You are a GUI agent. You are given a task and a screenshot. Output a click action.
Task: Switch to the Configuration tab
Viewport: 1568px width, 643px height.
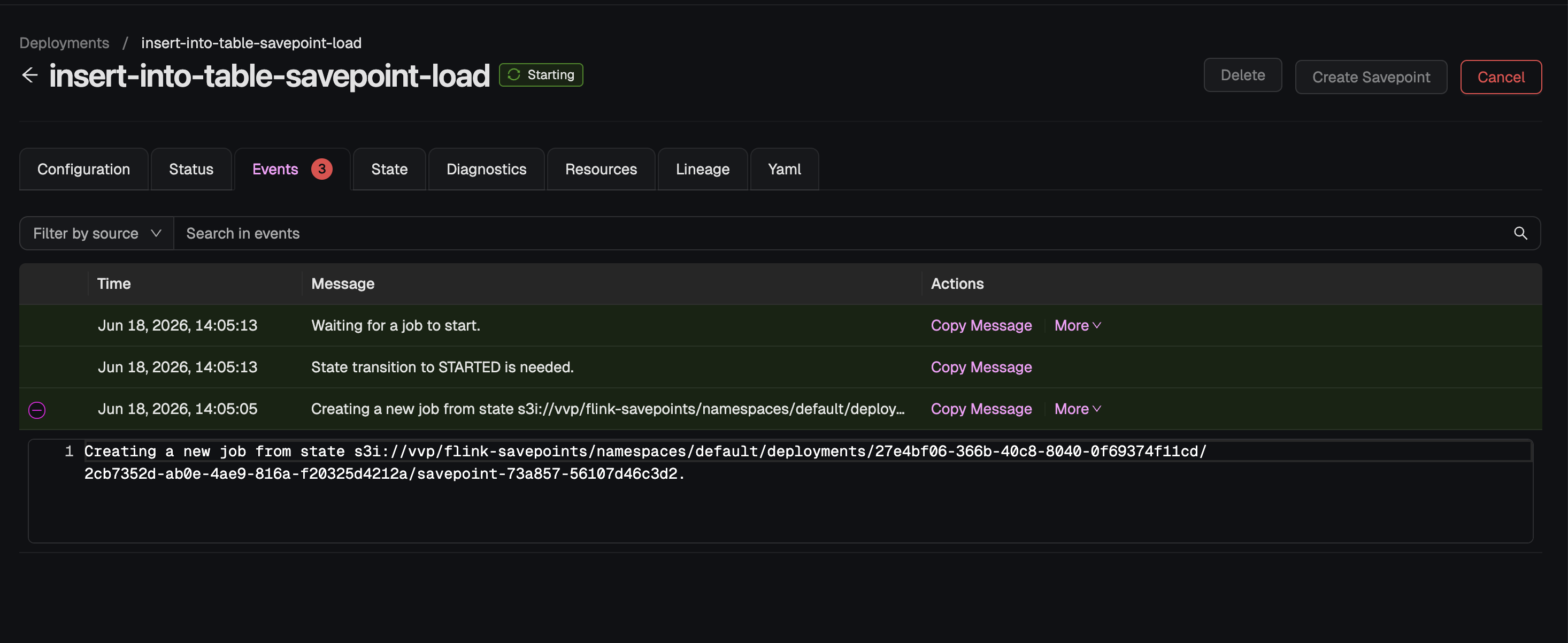(x=84, y=169)
